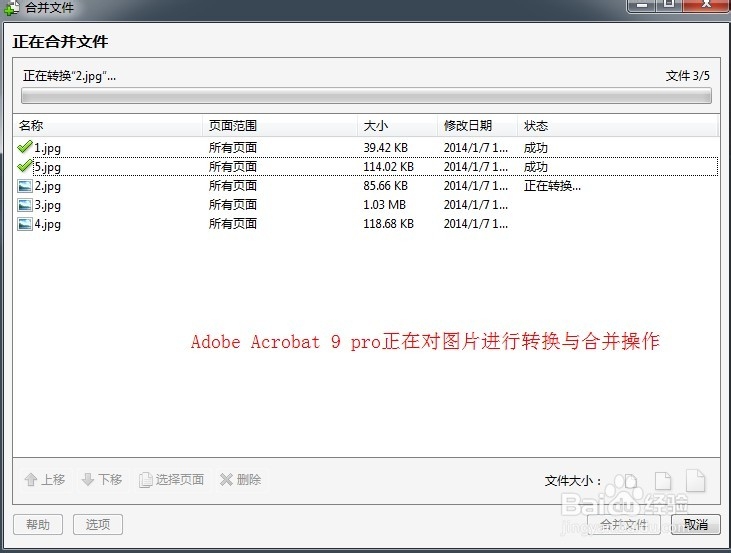Select the 2.jpg file name
Image resolution: width=731 pixels, height=553 pixels.
(48, 186)
